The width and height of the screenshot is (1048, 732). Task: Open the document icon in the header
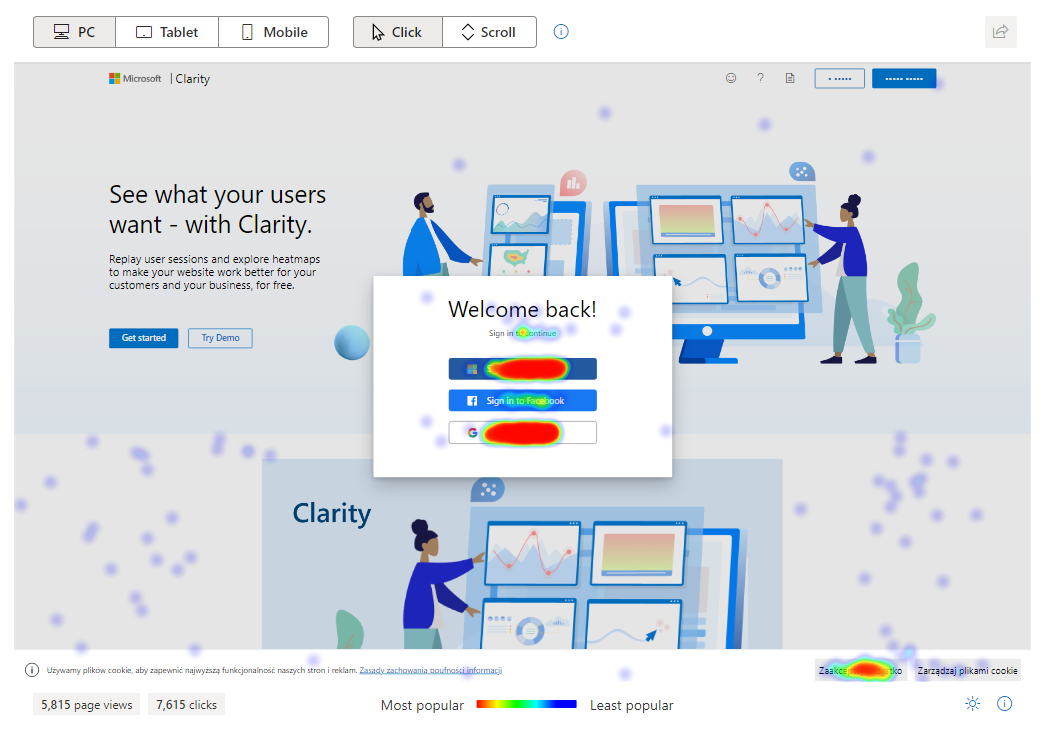click(790, 78)
